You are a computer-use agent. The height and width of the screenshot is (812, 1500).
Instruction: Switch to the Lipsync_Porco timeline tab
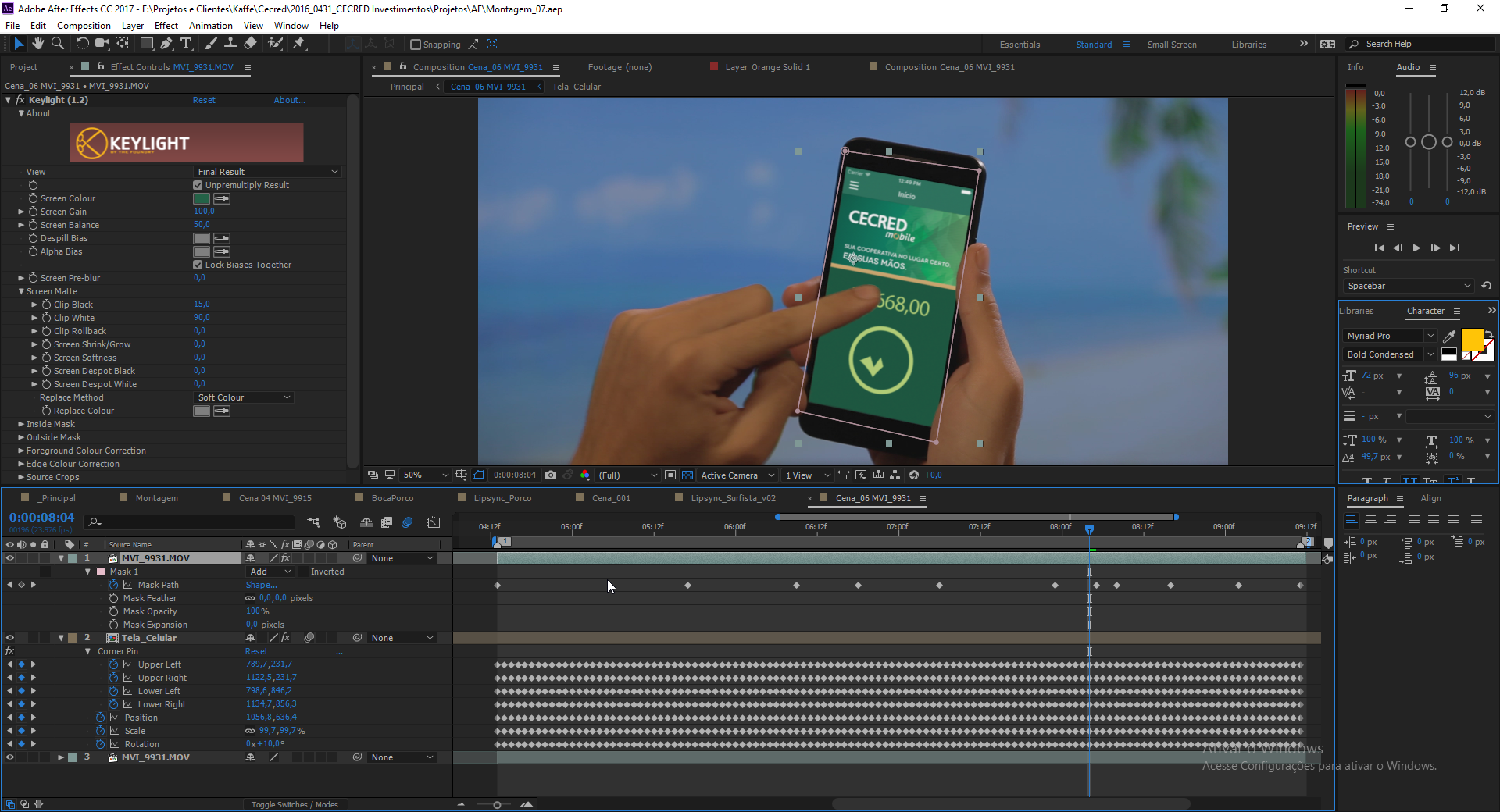click(x=502, y=498)
